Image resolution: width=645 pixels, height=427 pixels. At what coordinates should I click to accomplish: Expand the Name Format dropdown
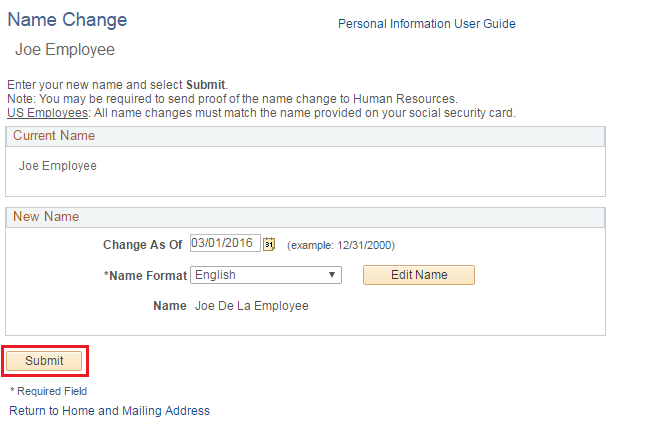(266, 275)
